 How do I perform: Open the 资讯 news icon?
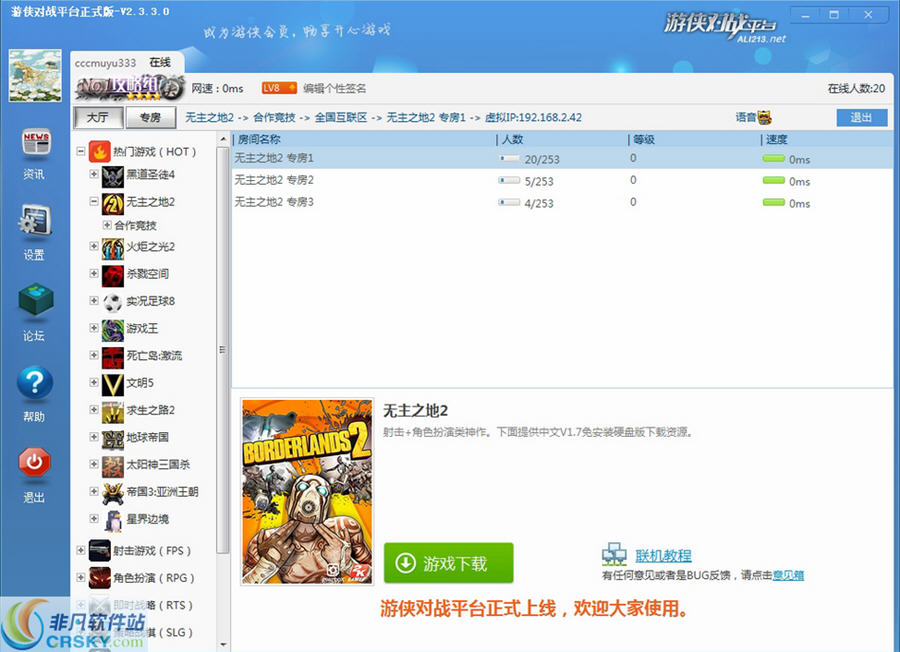click(x=36, y=142)
